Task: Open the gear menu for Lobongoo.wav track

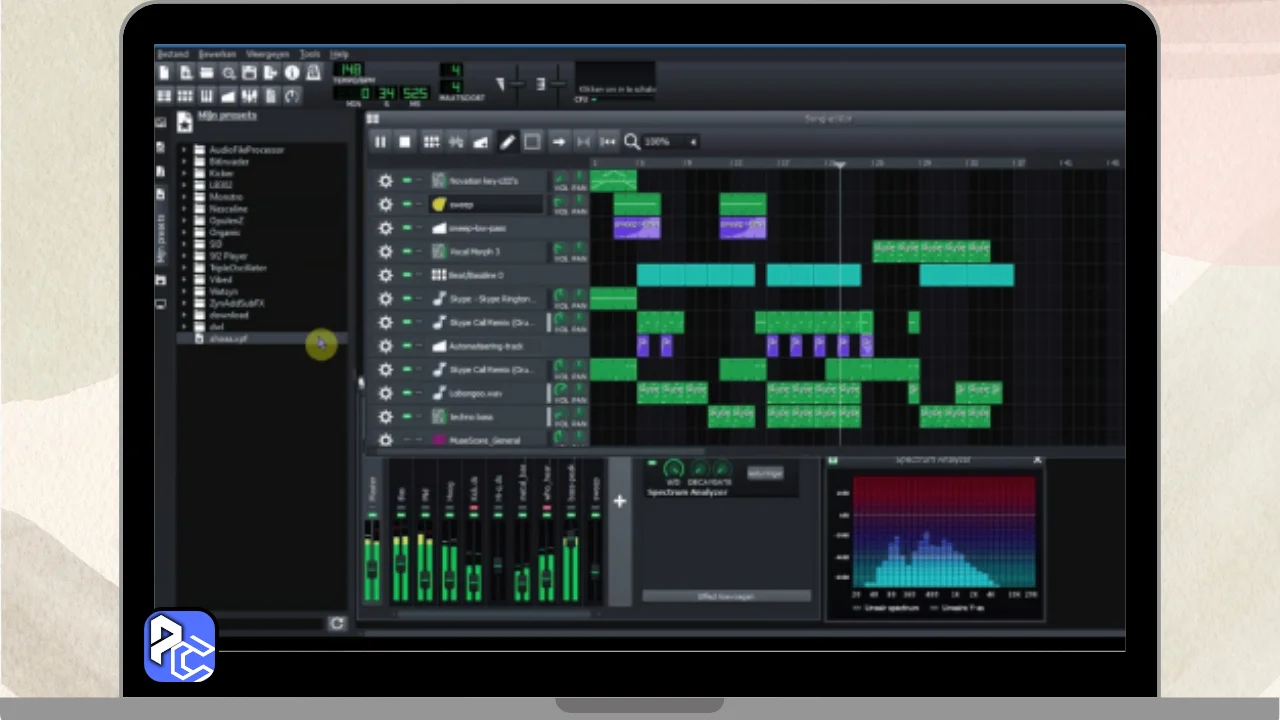Action: (385, 394)
